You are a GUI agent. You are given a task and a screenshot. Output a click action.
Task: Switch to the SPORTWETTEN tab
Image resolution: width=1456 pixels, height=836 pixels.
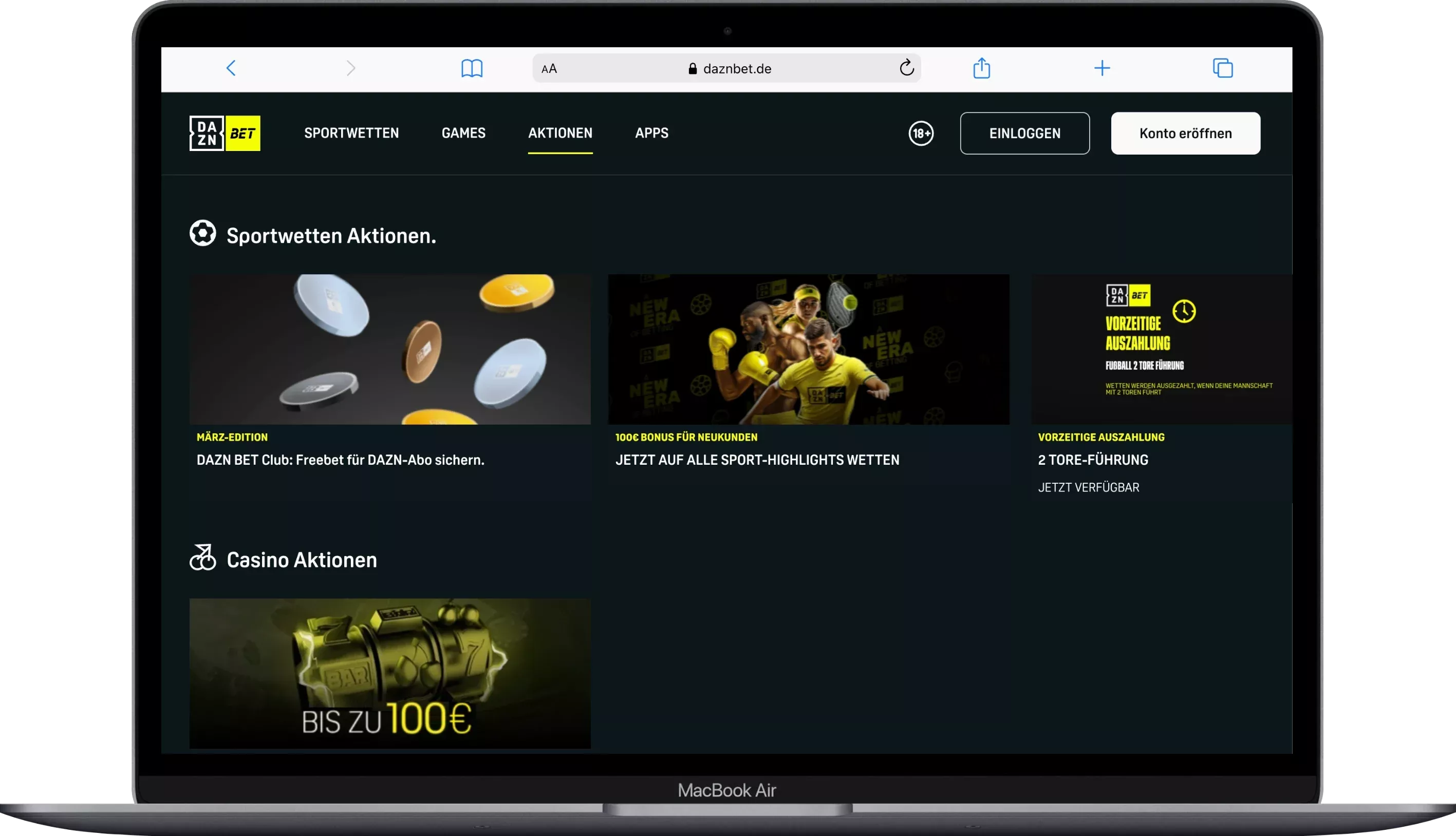[351, 132]
